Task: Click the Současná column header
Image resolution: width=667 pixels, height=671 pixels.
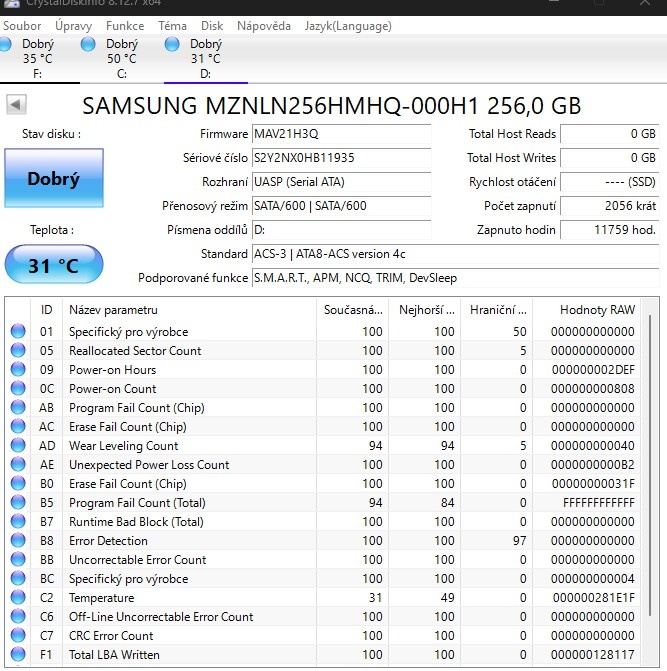Action: (353, 309)
